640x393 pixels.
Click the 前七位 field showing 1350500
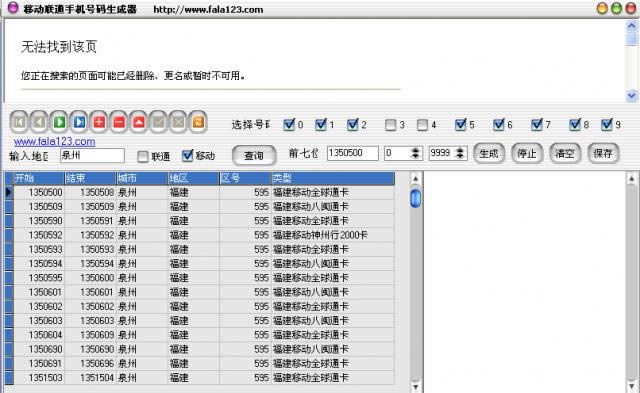point(353,153)
